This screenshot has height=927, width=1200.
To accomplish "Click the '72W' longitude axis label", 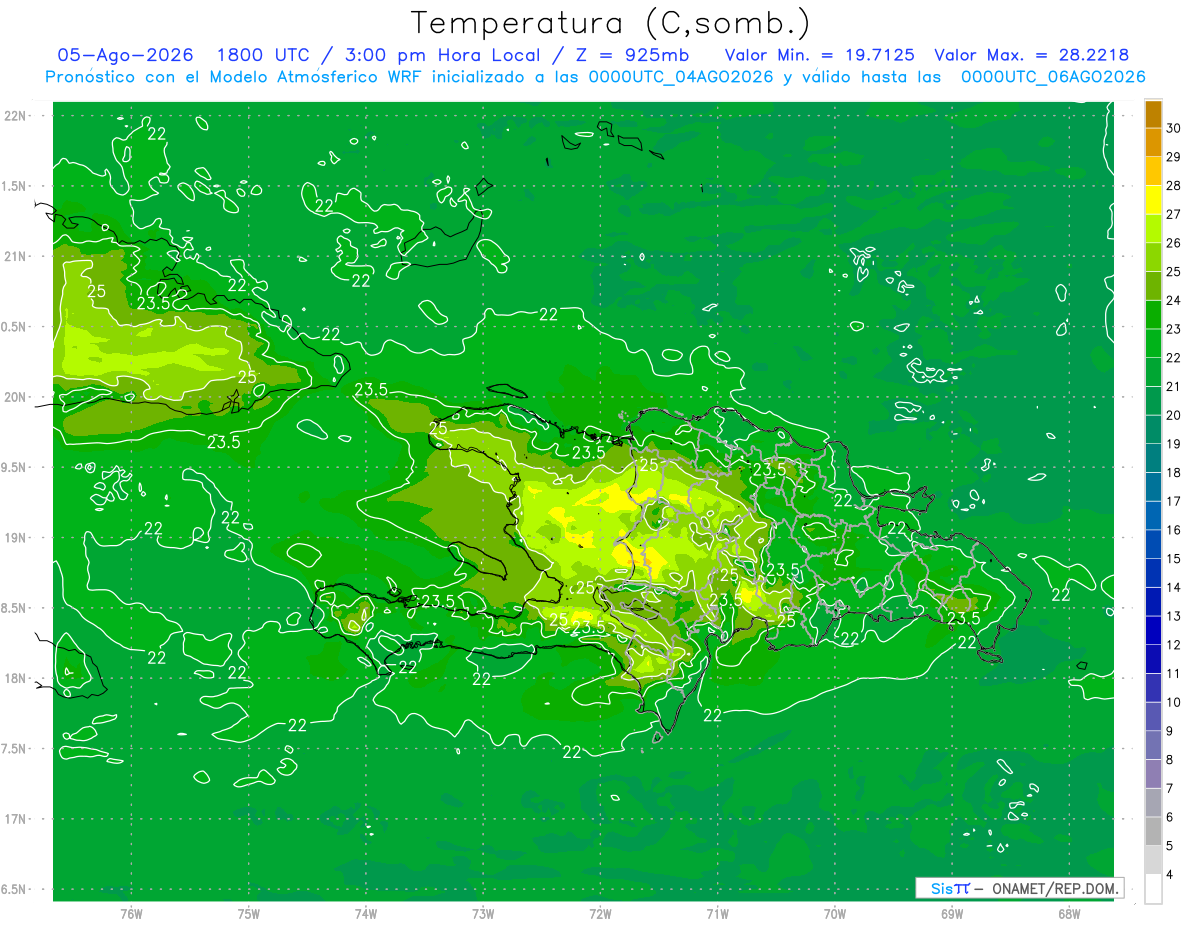I will click(x=600, y=914).
